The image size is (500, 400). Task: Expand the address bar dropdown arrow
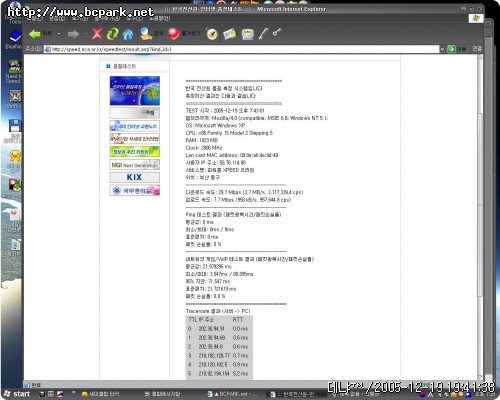[x=442, y=49]
